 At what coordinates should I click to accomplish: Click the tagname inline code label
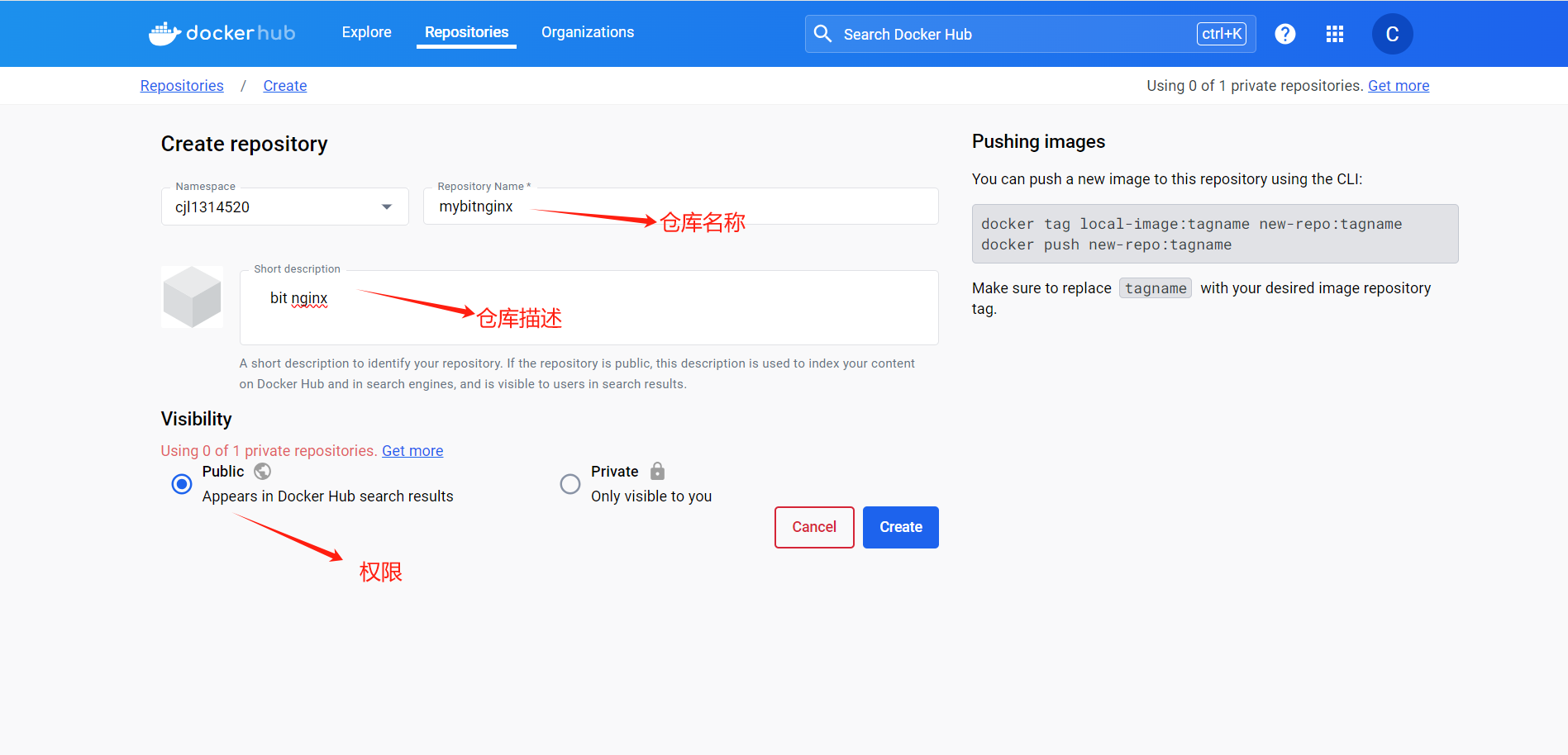pyautogui.click(x=1156, y=288)
